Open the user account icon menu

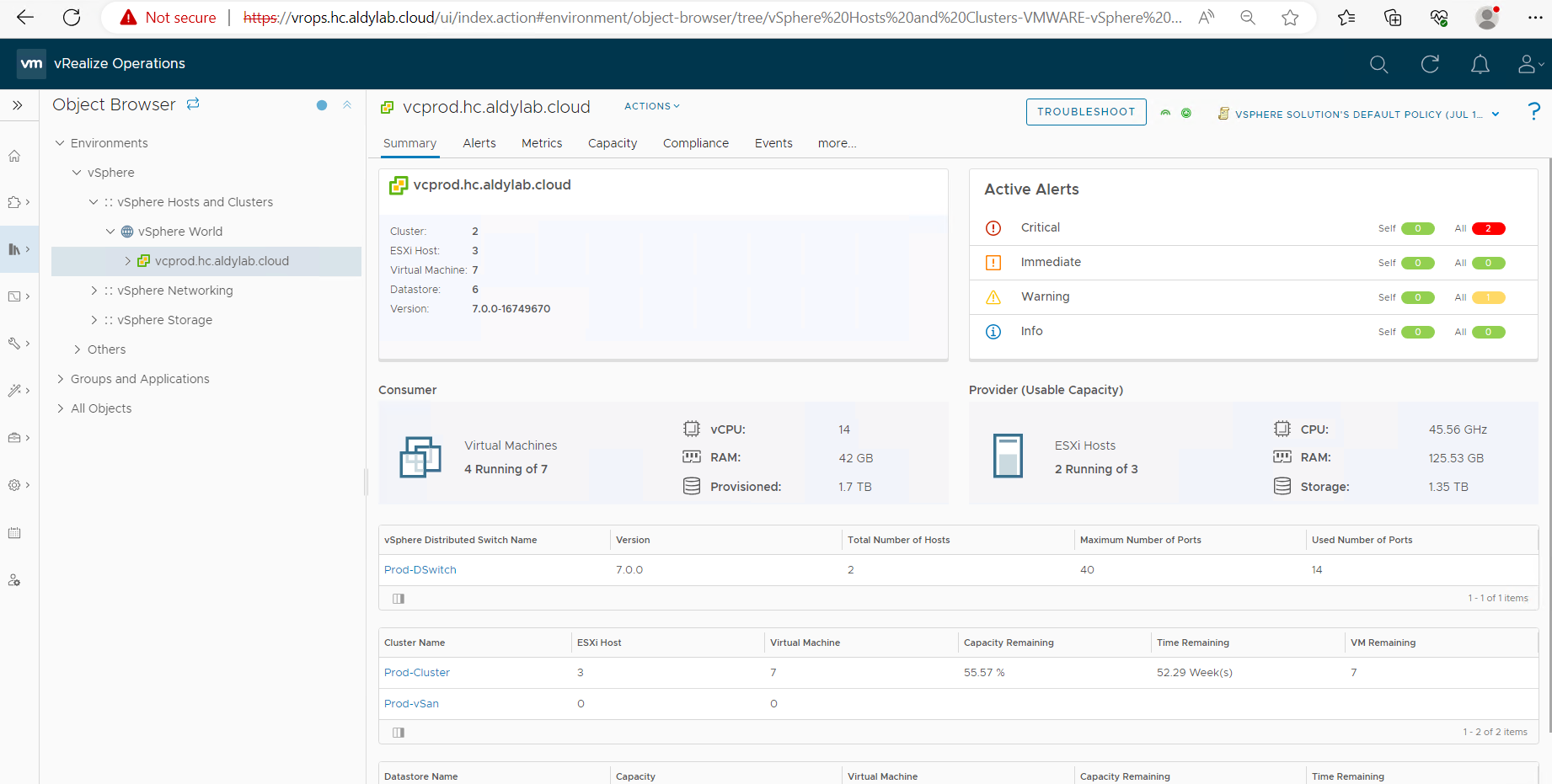tap(1528, 64)
